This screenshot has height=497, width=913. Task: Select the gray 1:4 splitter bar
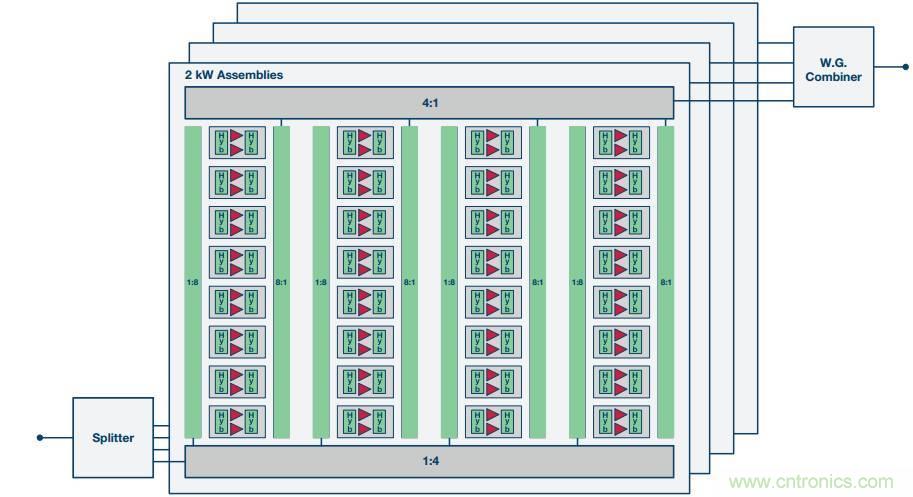point(429,461)
